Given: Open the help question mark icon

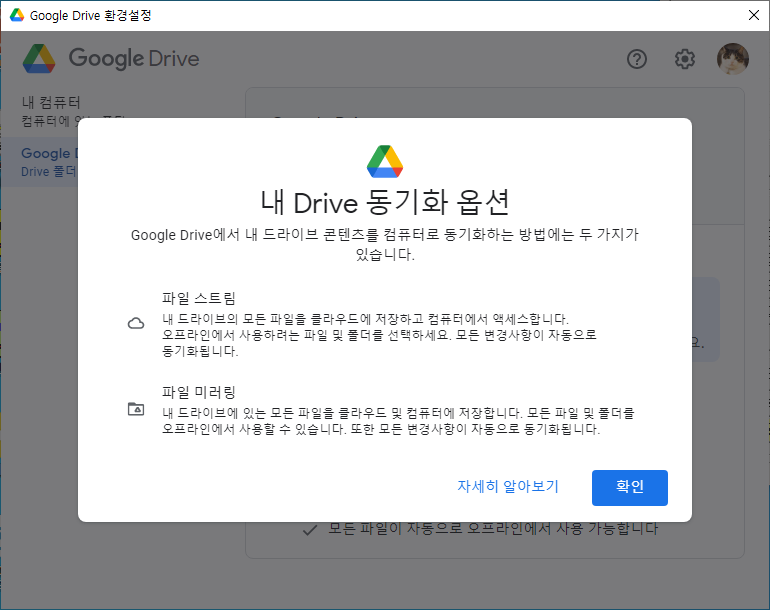Looking at the screenshot, I should click(x=637, y=59).
